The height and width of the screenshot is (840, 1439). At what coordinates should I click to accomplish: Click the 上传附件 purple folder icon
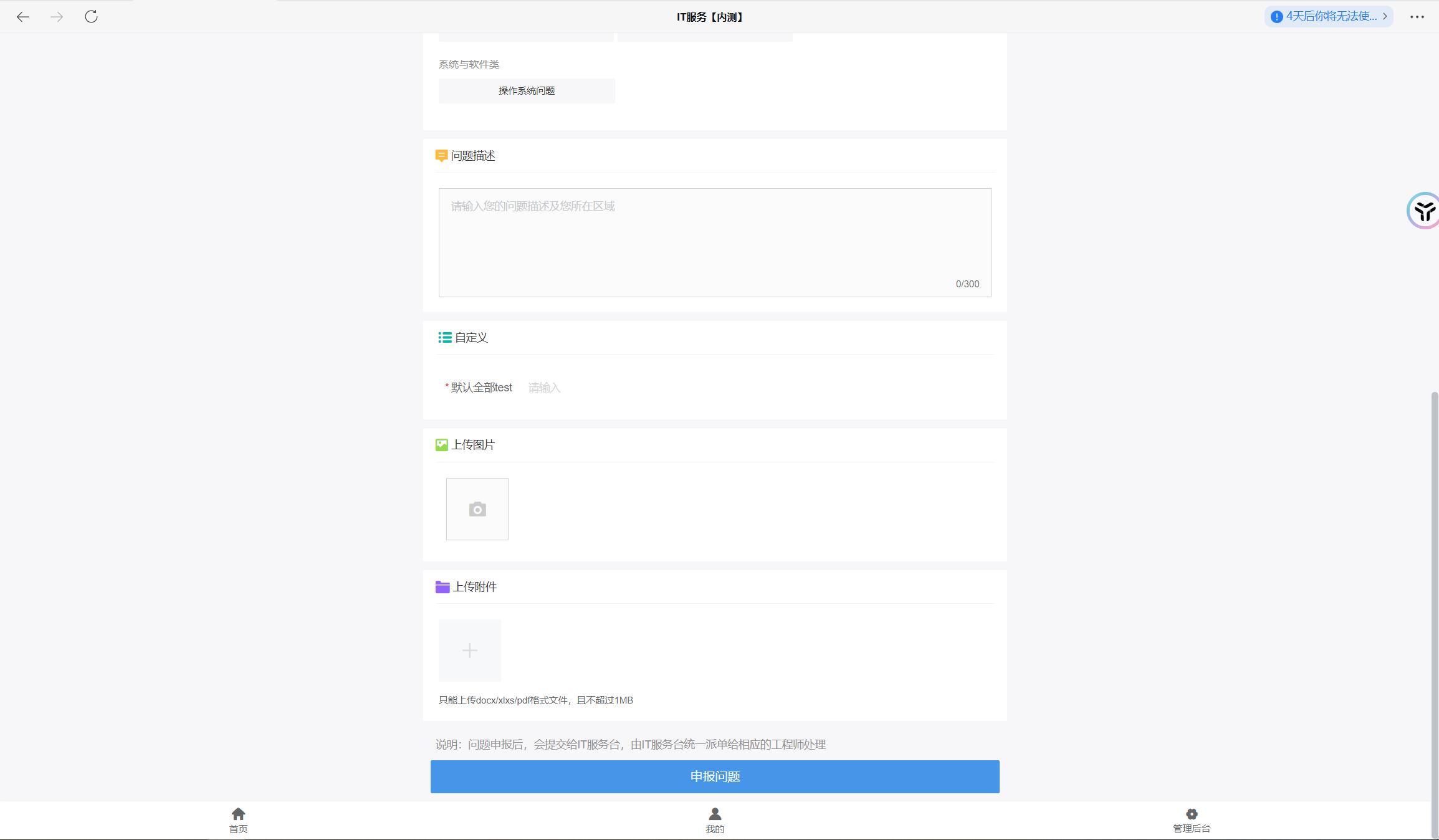point(442,587)
